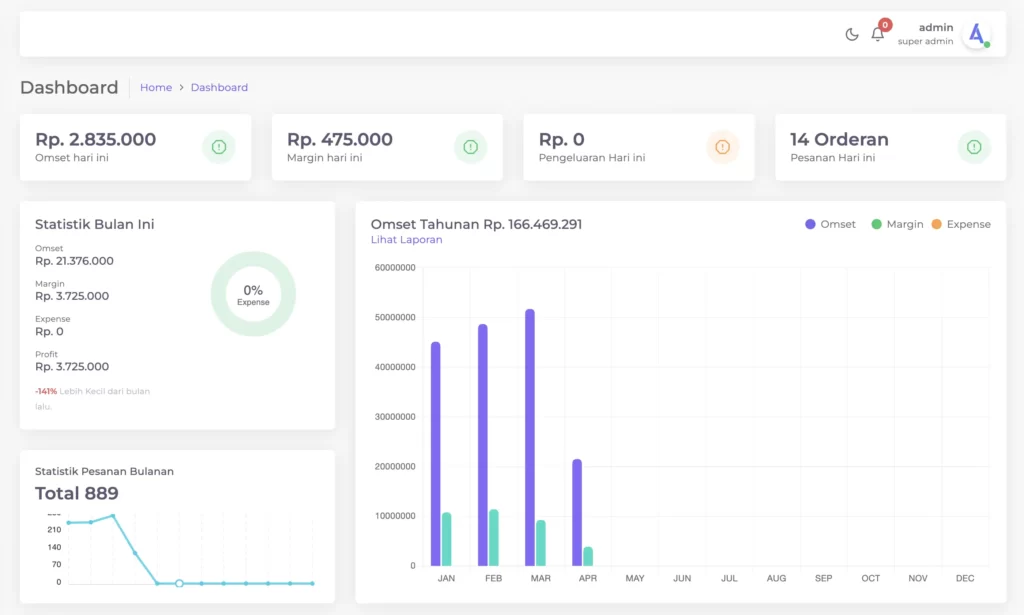Click the Margin hari ini info icon
The height and width of the screenshot is (615, 1024).
click(471, 147)
